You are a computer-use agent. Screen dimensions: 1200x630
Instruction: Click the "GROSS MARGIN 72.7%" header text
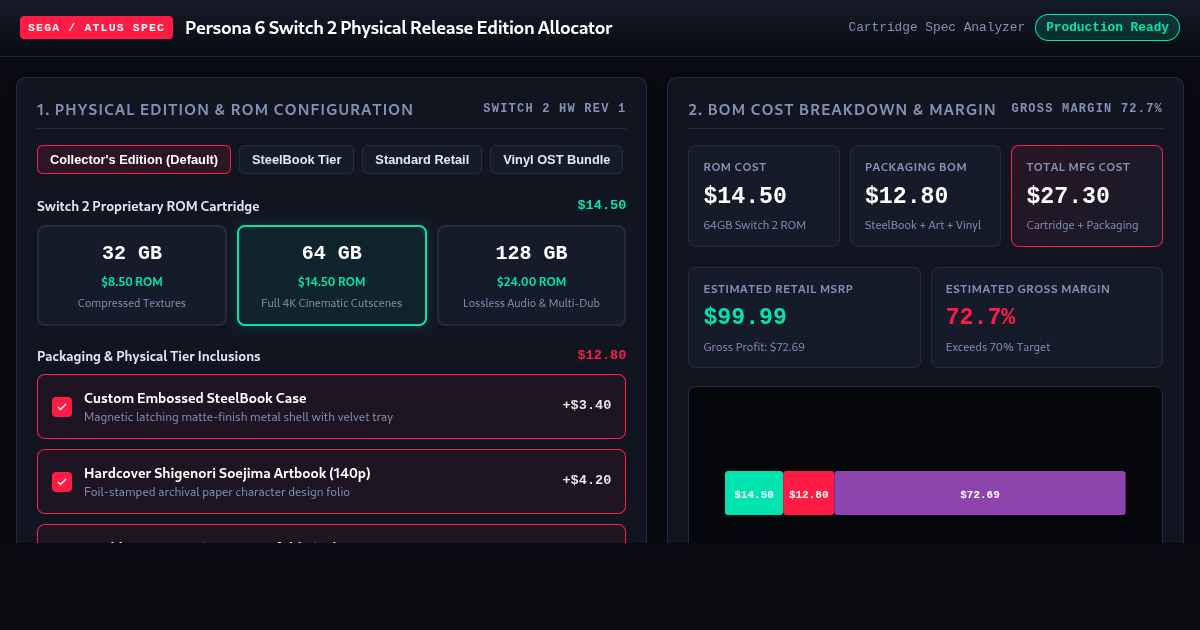coord(1087,108)
